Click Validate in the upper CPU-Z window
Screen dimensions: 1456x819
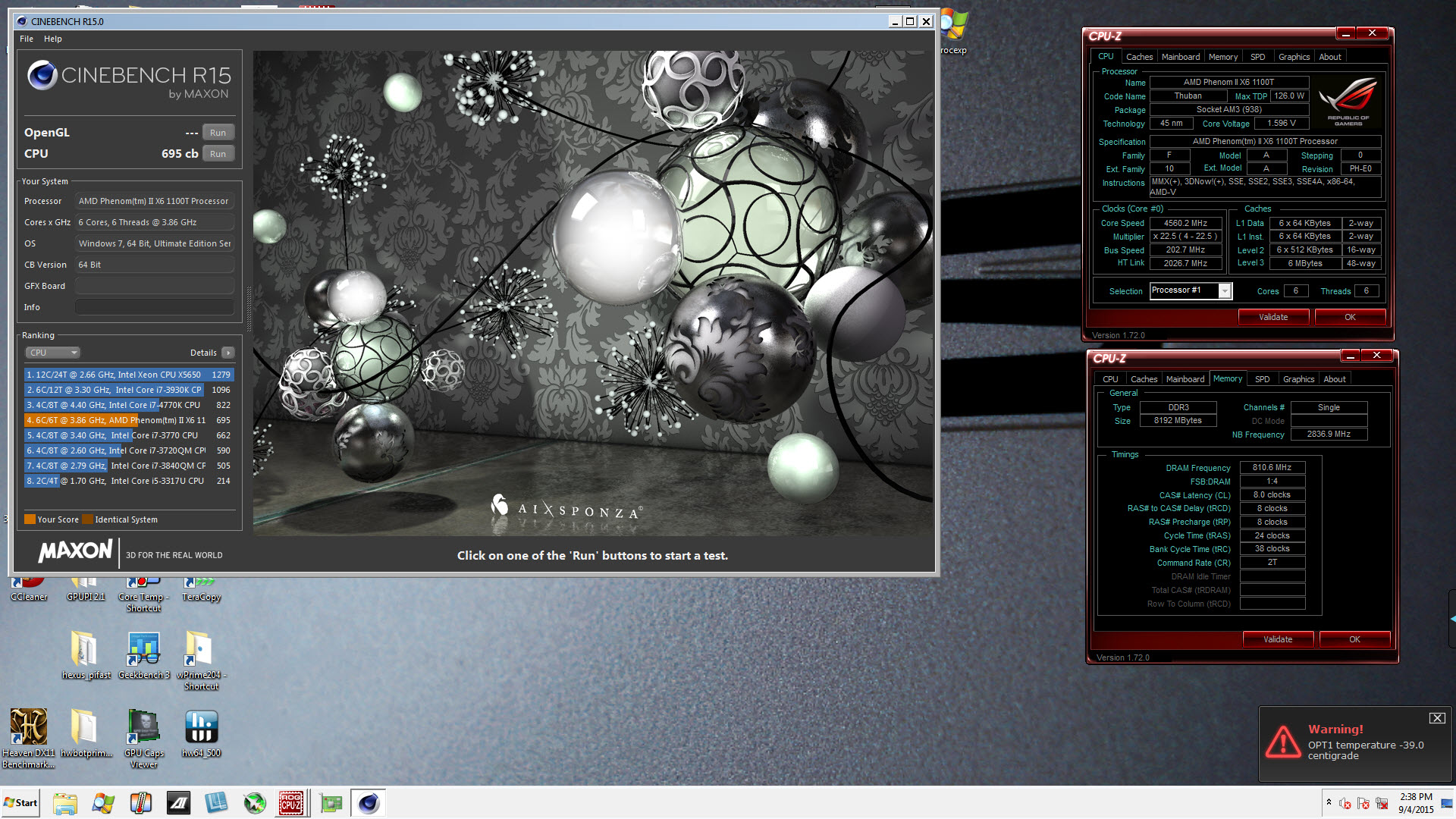point(1273,317)
